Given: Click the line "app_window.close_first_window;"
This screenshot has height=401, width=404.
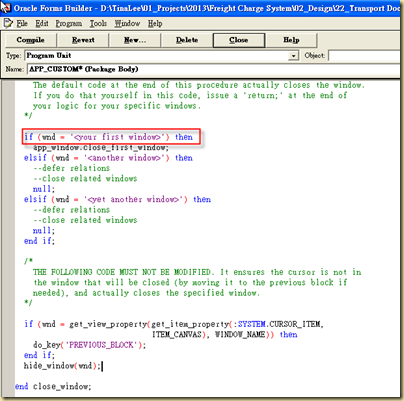Looking at the screenshot, I should pos(101,147).
